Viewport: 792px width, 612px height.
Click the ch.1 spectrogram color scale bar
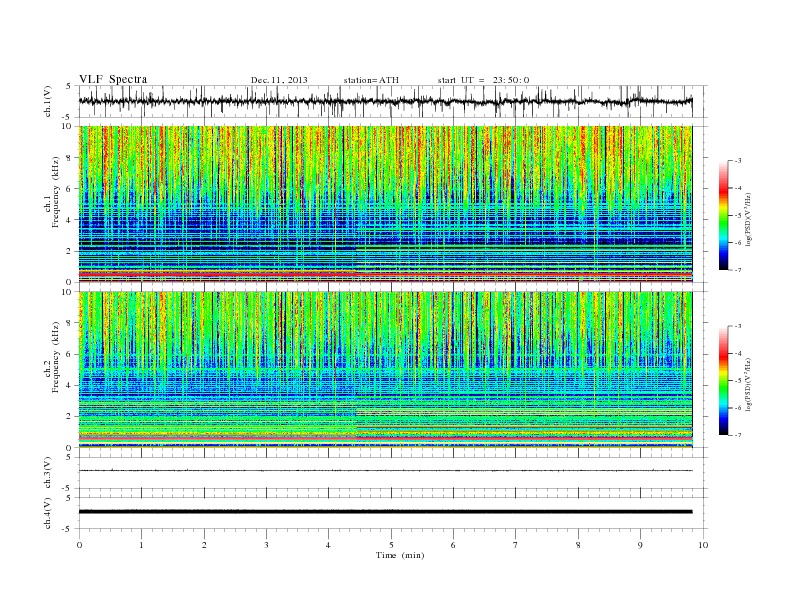[723, 216]
